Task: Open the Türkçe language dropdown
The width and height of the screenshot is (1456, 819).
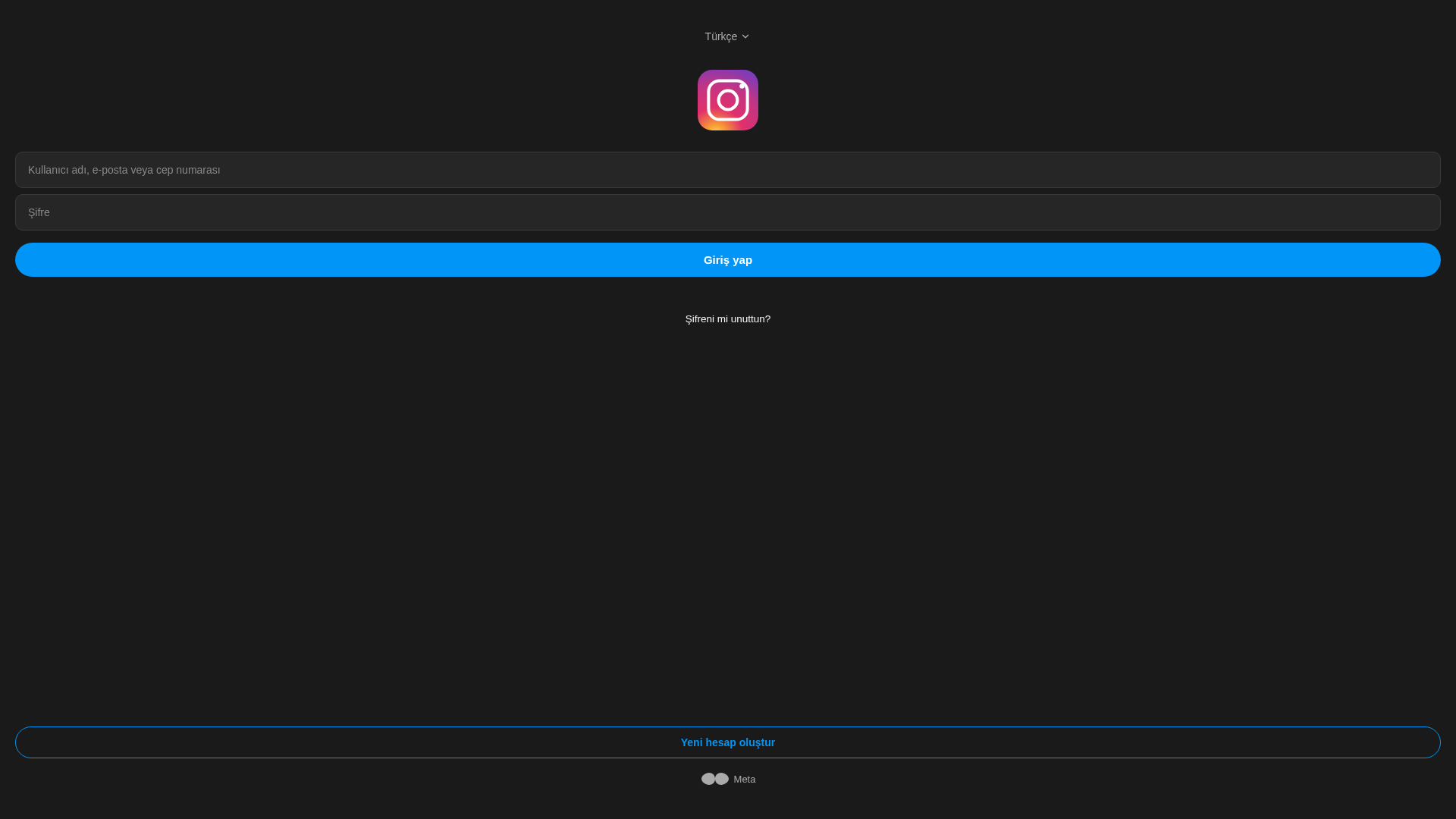Action: tap(727, 36)
